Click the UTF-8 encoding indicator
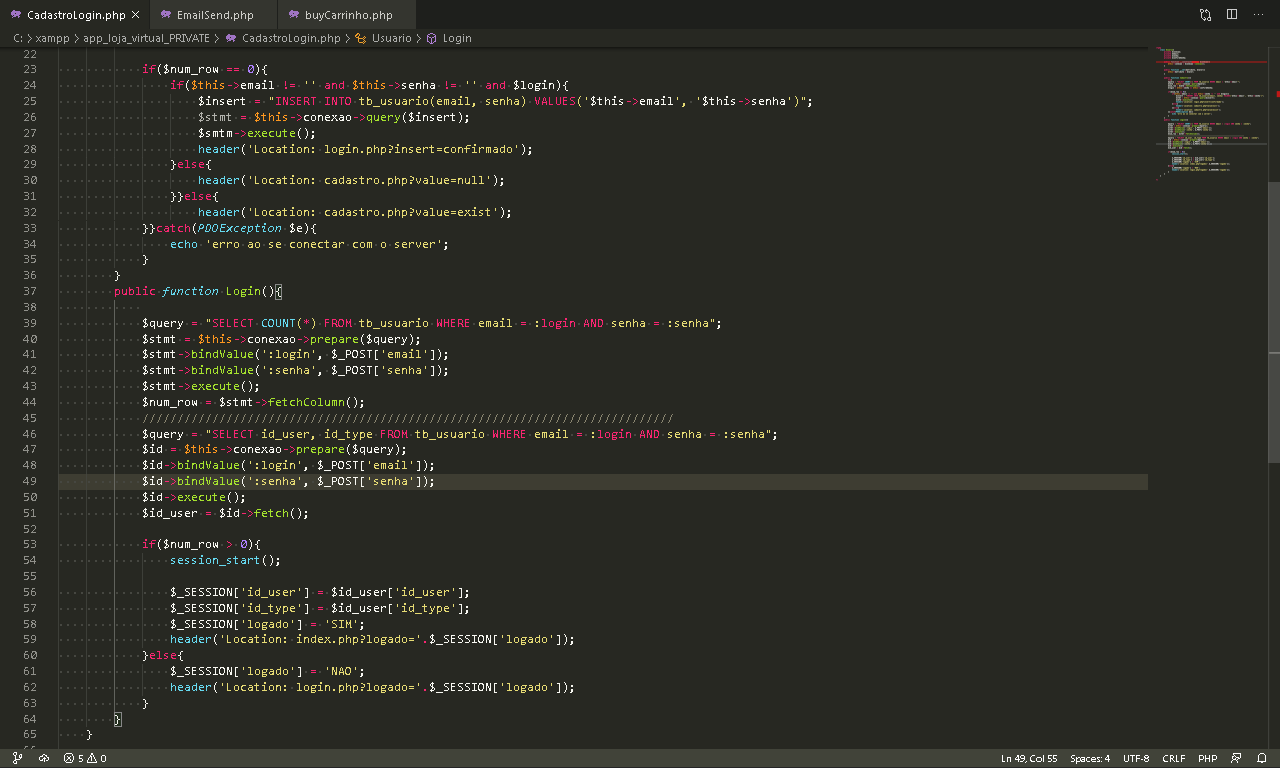The width and height of the screenshot is (1280, 768). (x=1138, y=758)
